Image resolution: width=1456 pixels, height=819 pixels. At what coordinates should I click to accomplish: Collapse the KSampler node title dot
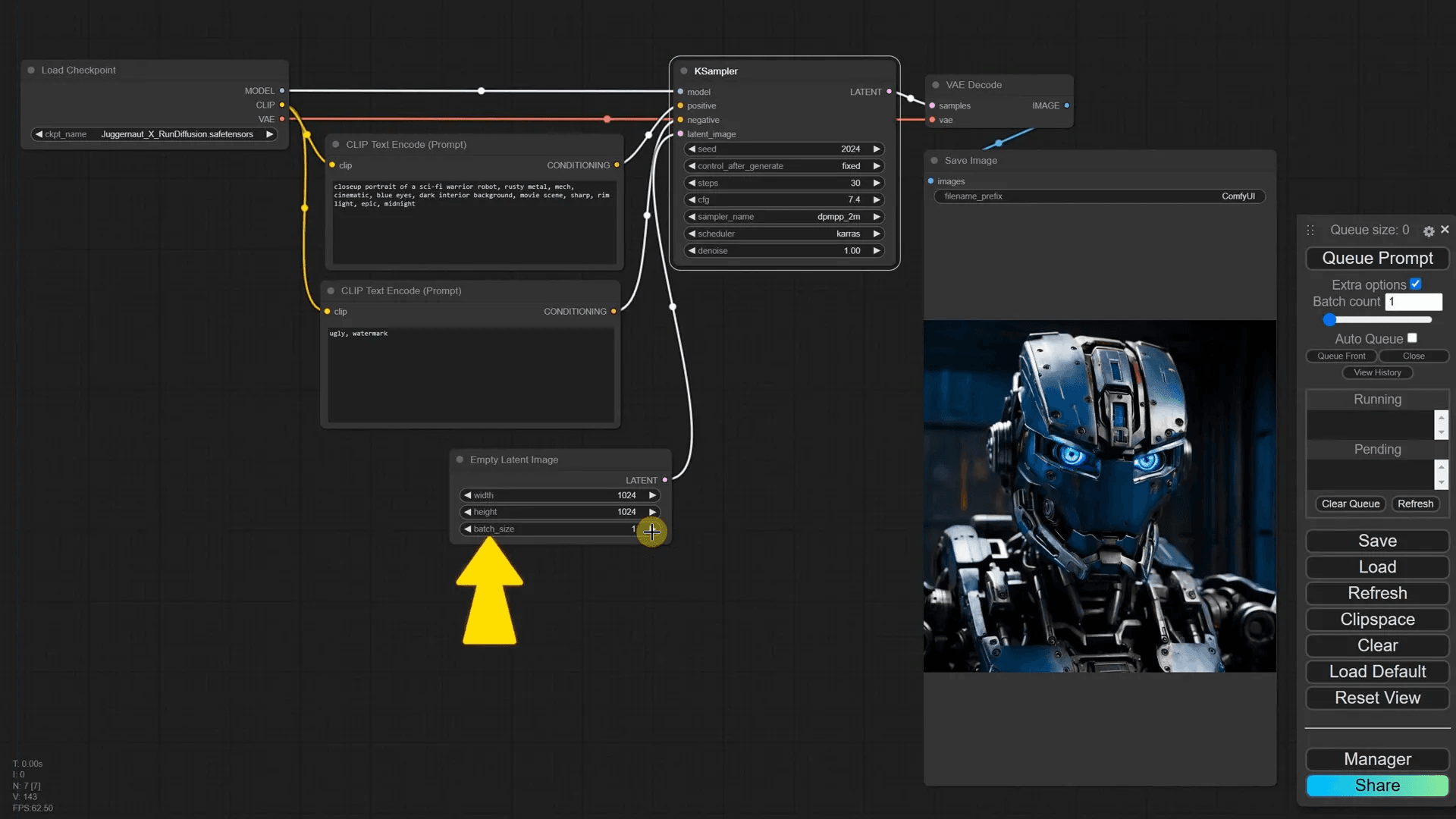click(x=685, y=71)
